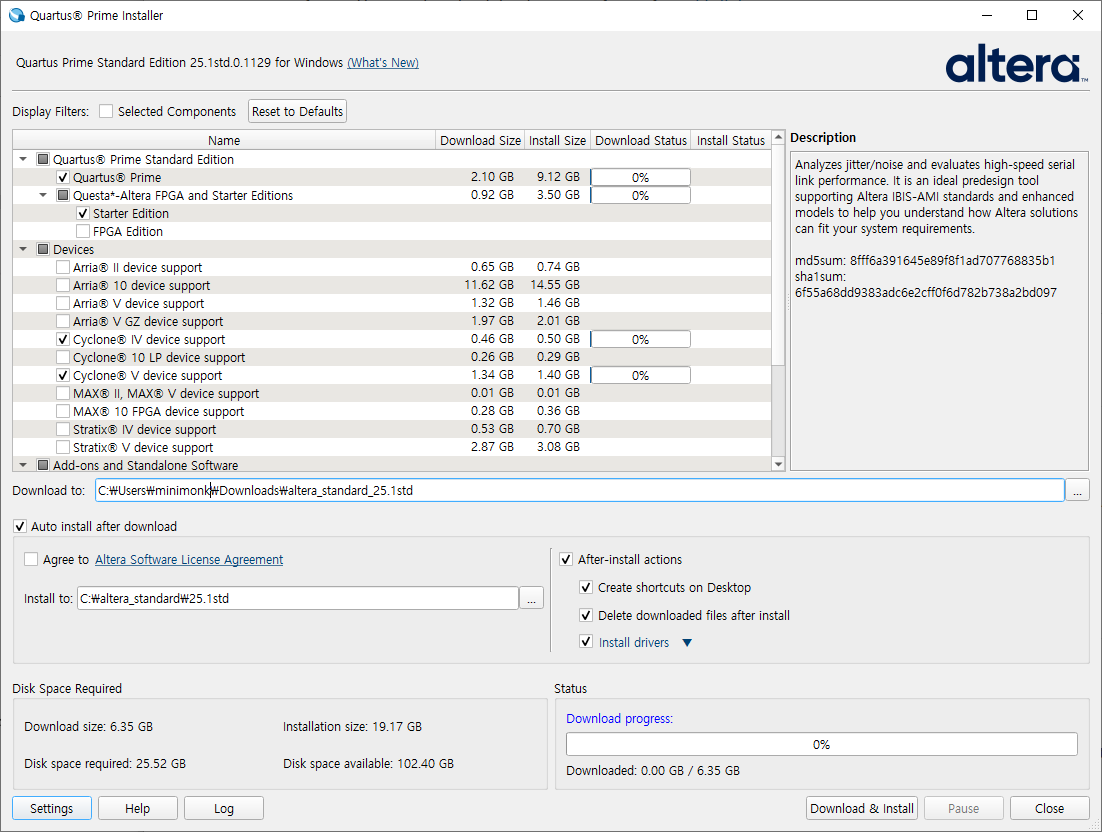Collapse the Devices group
The height and width of the screenshot is (832, 1102).
[x=23, y=249]
